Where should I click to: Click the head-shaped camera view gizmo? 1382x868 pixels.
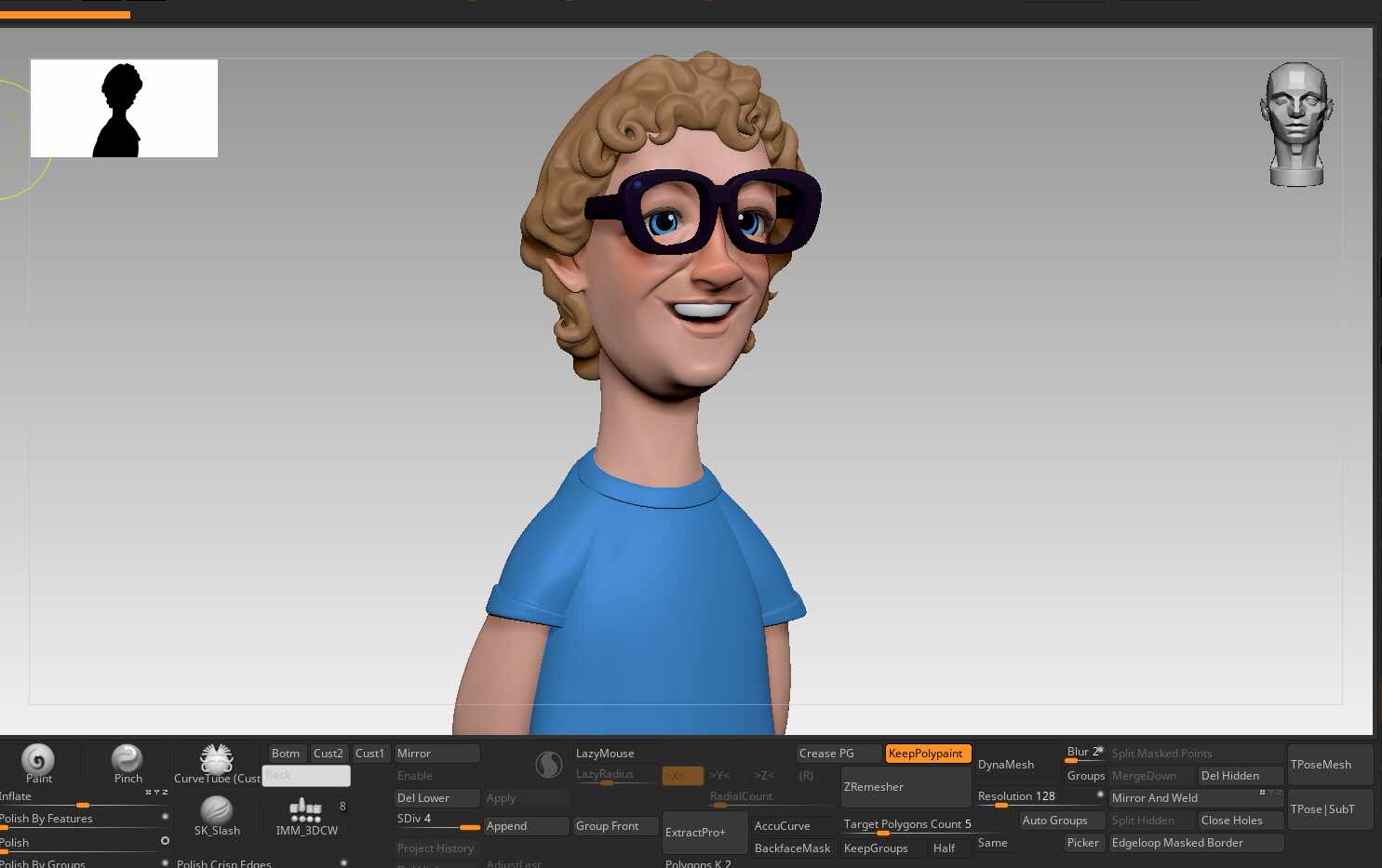pyautogui.click(x=1296, y=125)
